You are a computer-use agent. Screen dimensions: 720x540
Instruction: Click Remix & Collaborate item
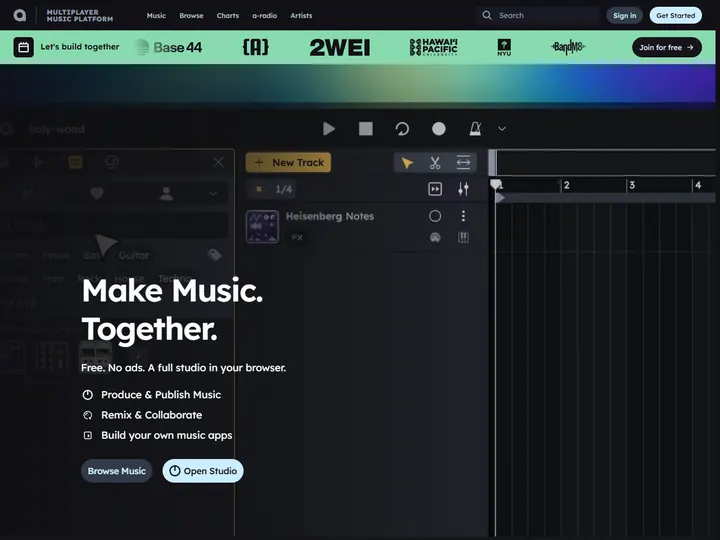(x=142, y=415)
